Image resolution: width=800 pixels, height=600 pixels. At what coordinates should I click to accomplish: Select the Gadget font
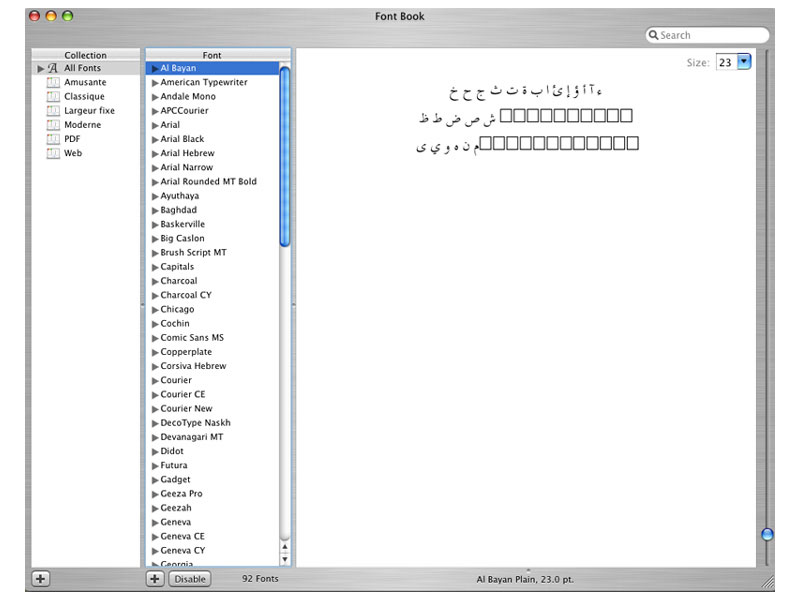[175, 480]
